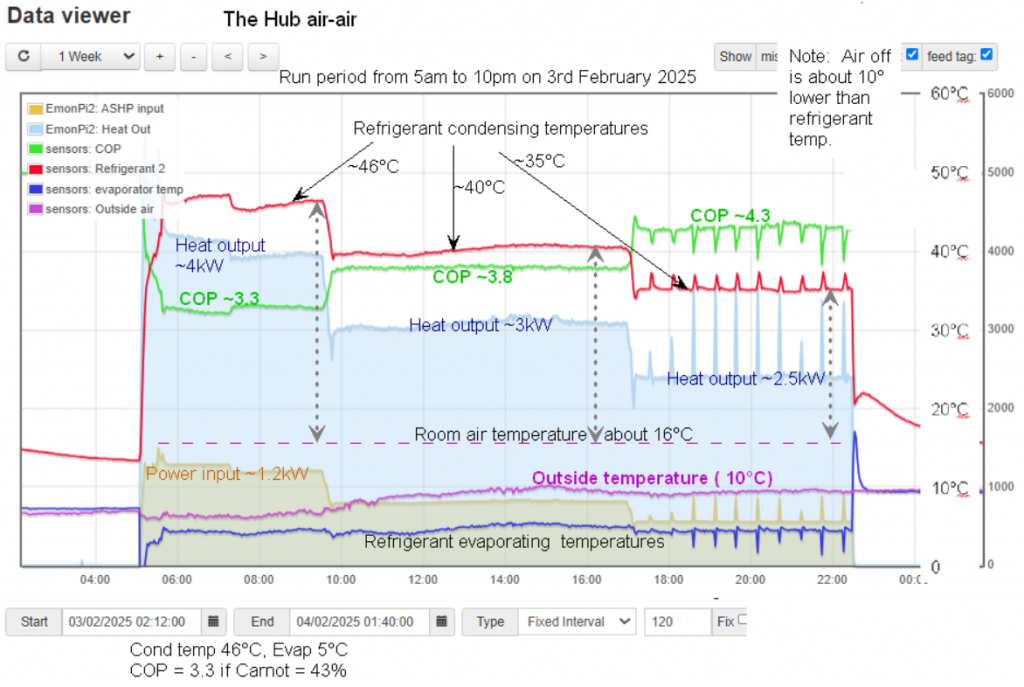Zoom out with the minus button
Image resolution: width=1024 pixels, height=687 pixels.
click(193, 57)
